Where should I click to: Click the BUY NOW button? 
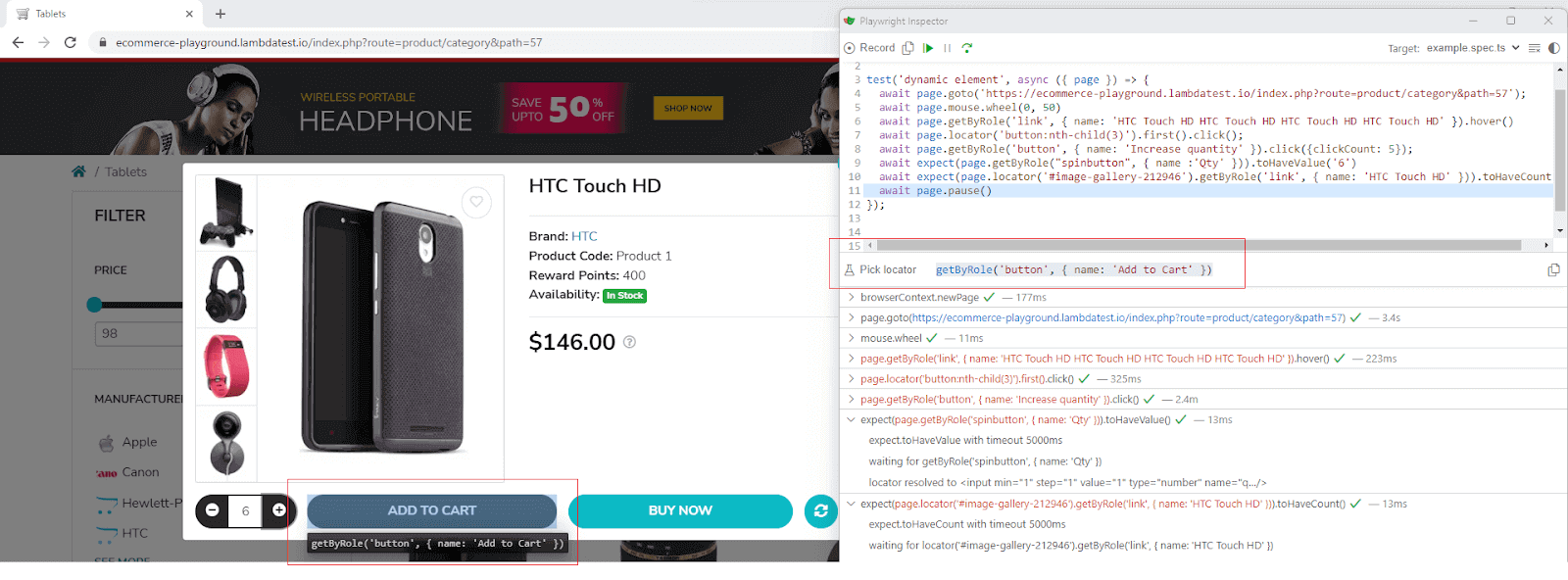click(x=680, y=510)
